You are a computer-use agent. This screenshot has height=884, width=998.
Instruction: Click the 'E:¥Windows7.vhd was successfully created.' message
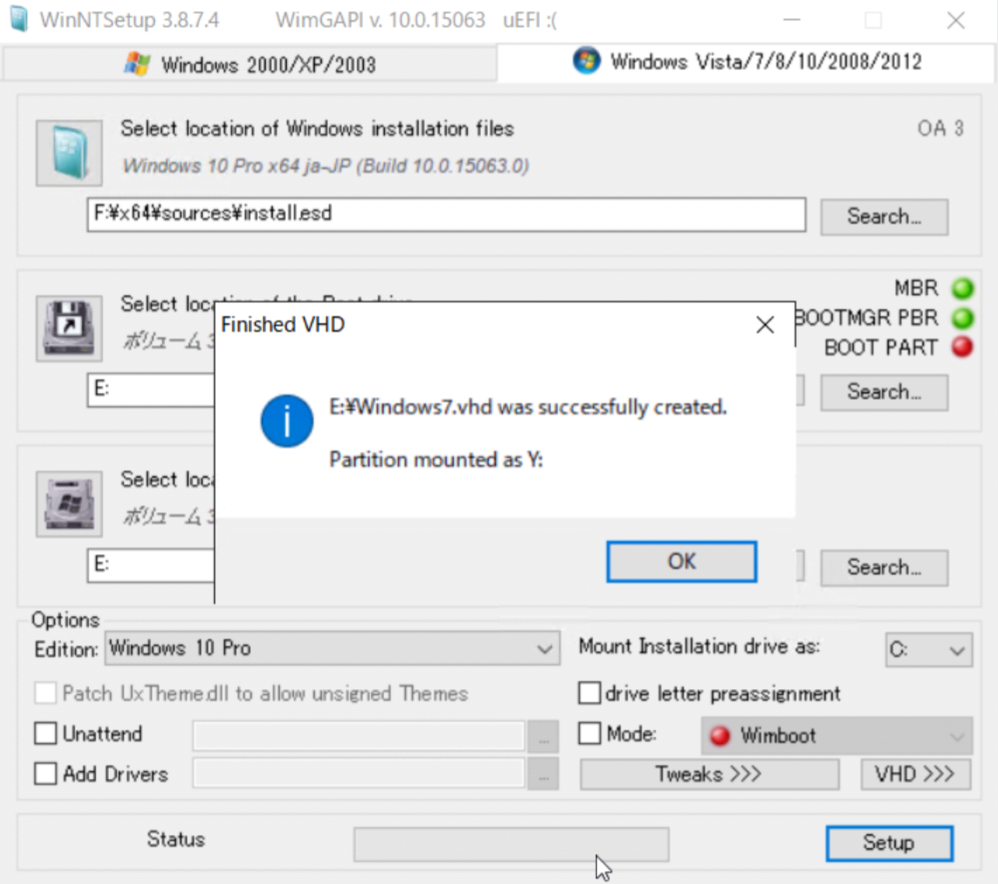[528, 407]
